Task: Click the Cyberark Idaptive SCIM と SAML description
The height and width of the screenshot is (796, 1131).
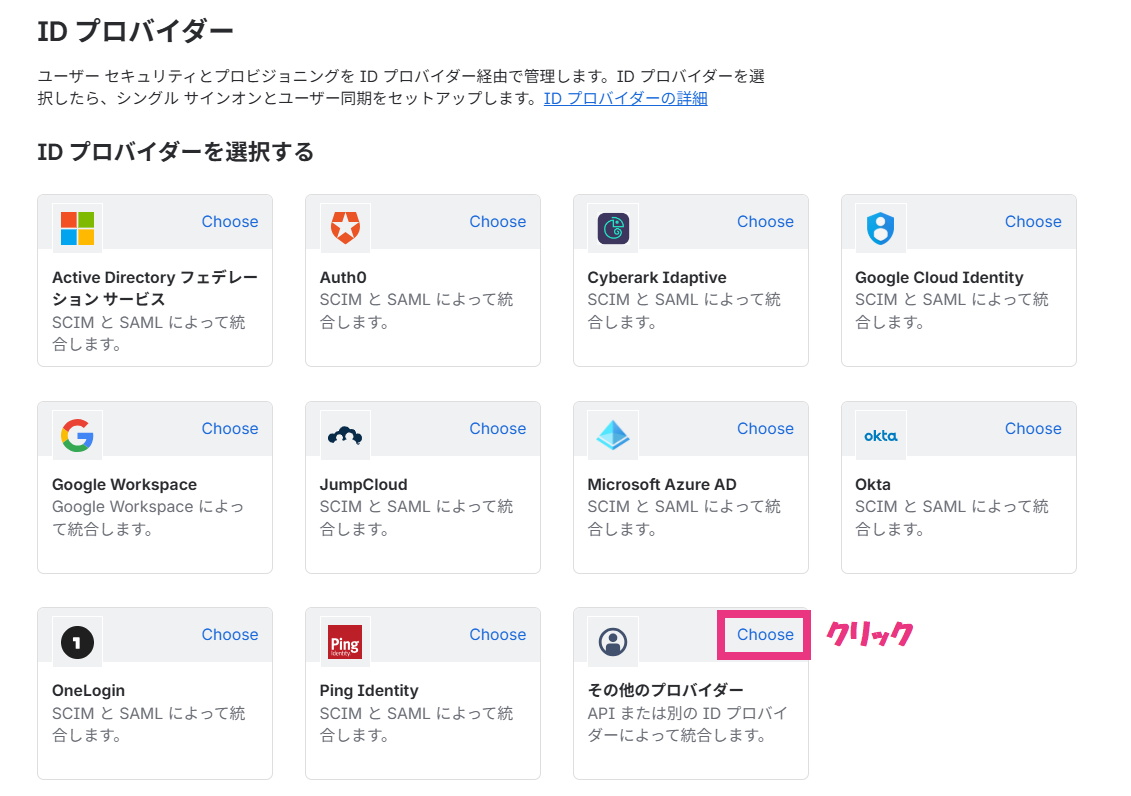Action: pos(684,311)
